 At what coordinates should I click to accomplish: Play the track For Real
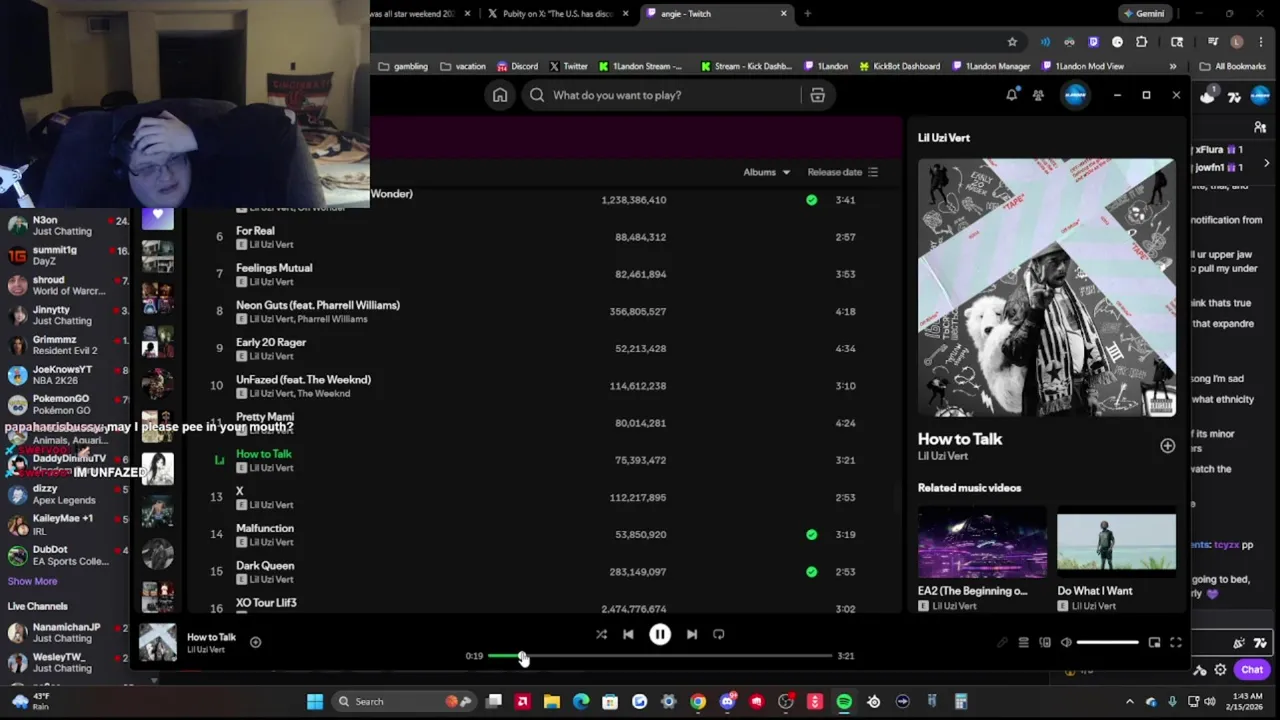tap(255, 231)
